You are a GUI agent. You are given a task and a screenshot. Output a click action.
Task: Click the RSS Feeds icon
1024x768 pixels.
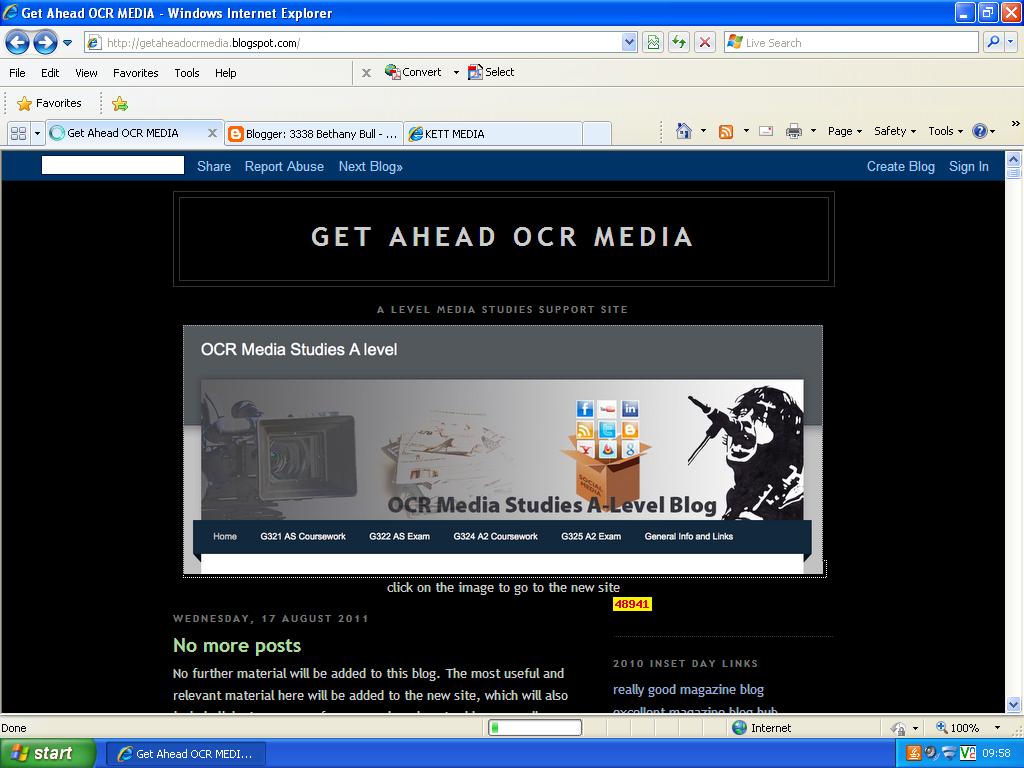(726, 131)
